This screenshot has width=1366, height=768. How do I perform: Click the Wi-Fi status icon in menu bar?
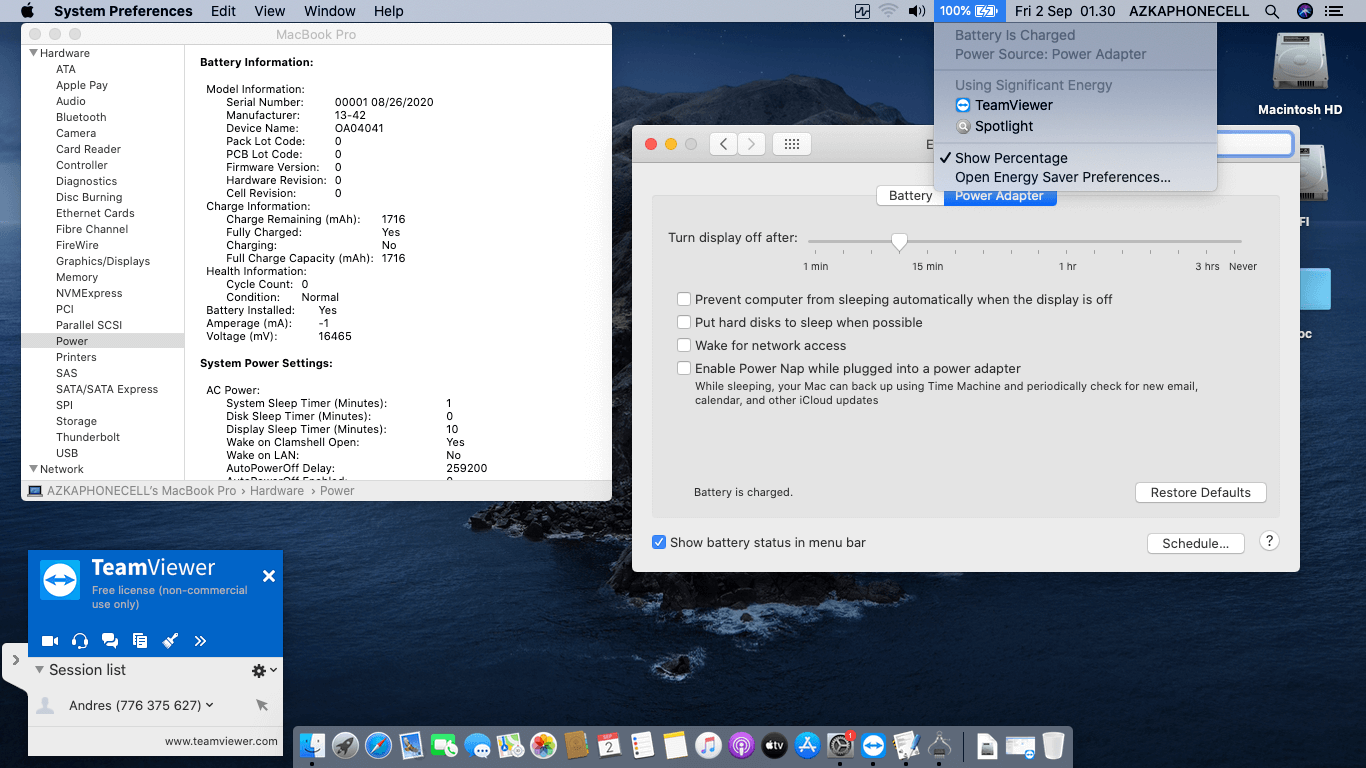(888, 11)
